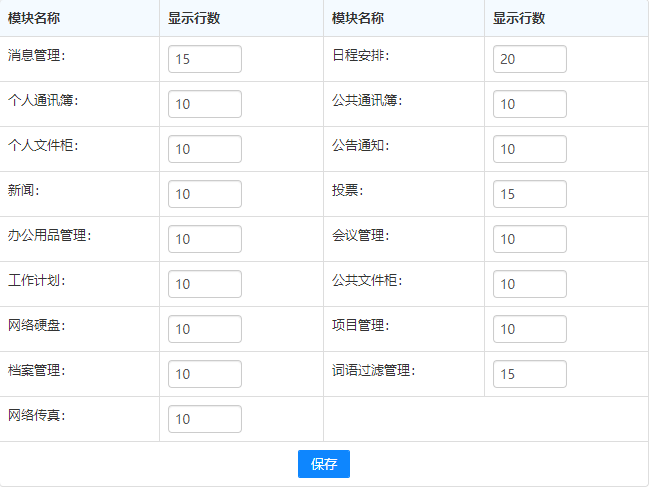Focus the 新闻 display rows input

205,194
